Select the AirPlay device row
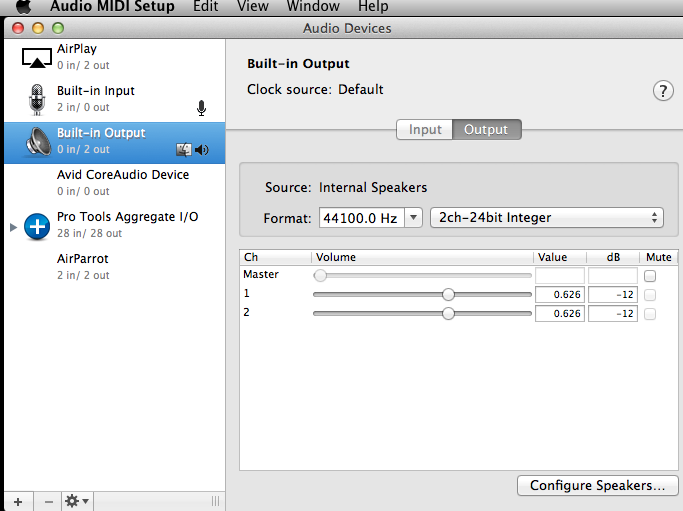This screenshot has width=683, height=511. 115,58
